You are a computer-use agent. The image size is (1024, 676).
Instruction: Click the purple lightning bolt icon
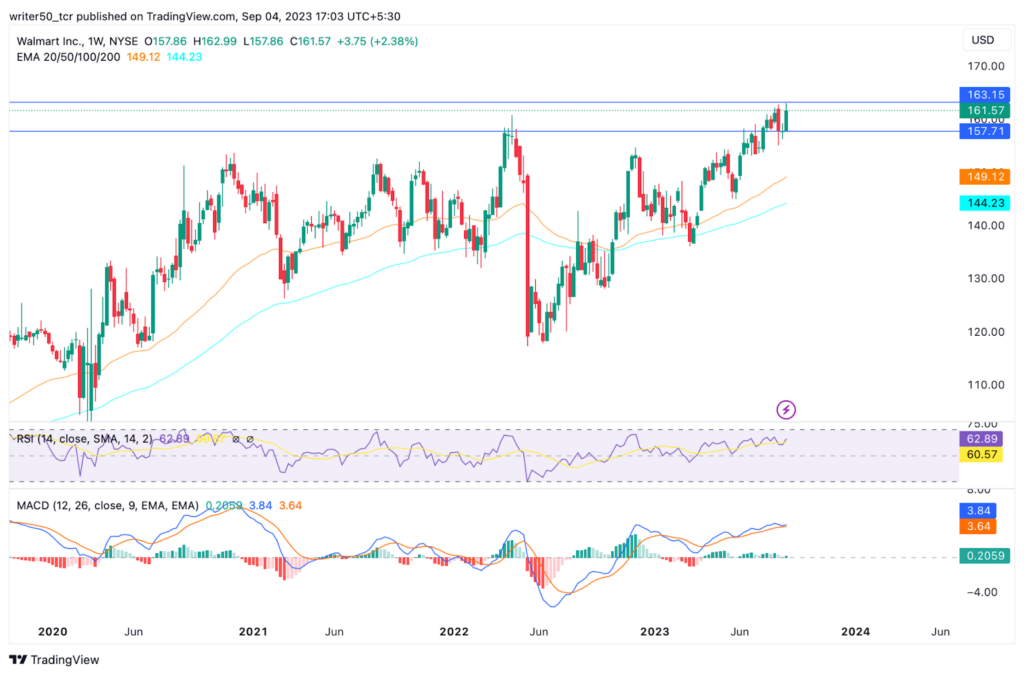point(786,410)
